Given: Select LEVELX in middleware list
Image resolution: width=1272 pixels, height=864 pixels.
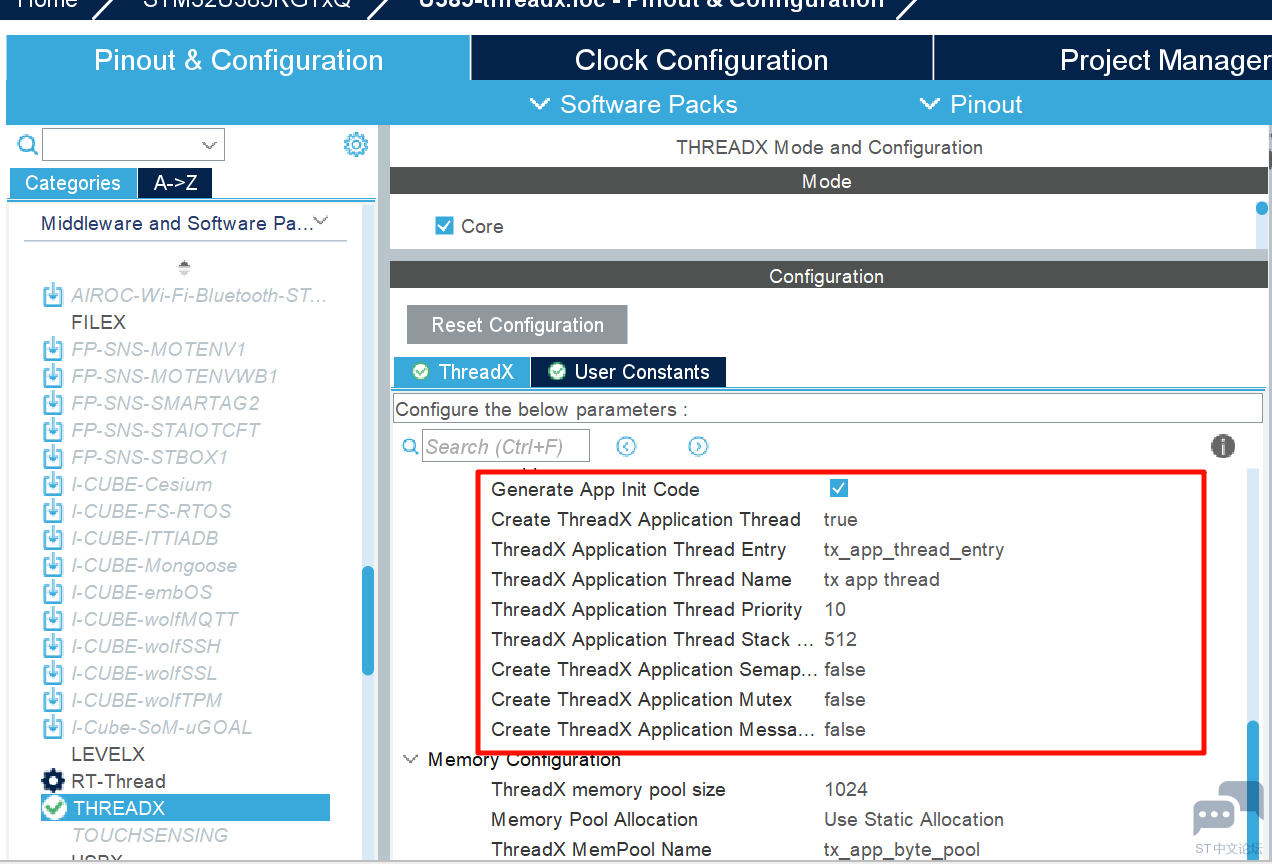Looking at the screenshot, I should pos(108,754).
